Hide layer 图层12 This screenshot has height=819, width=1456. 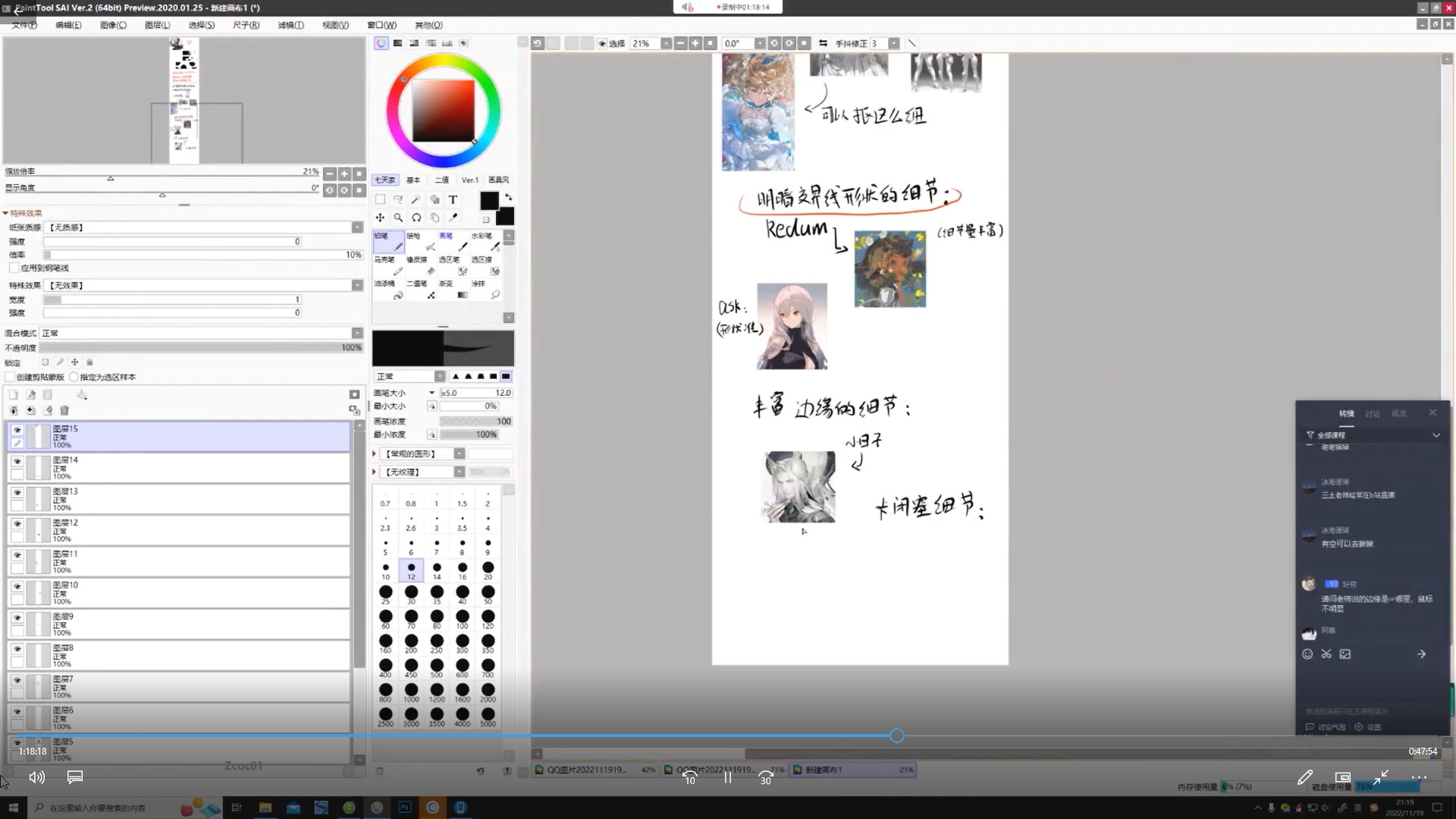(x=17, y=524)
